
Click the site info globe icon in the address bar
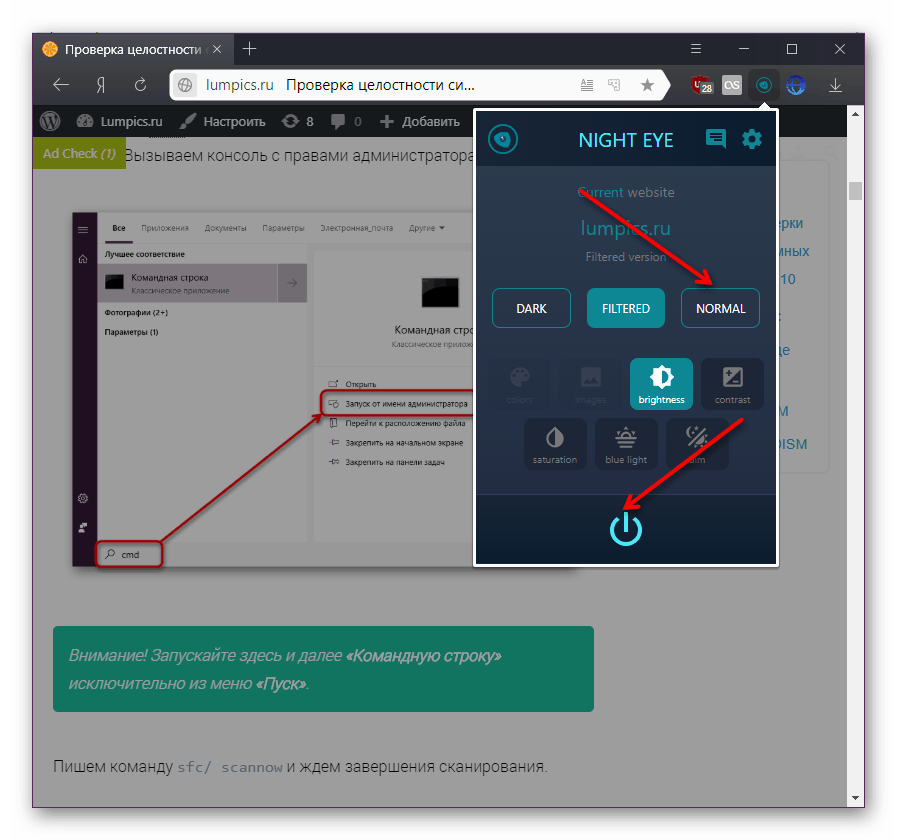point(185,85)
